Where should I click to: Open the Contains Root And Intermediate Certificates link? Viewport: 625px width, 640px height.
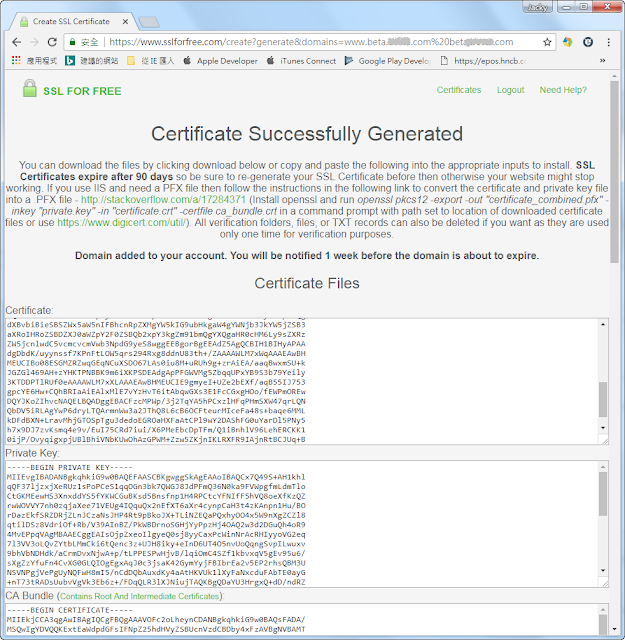click(x=140, y=596)
